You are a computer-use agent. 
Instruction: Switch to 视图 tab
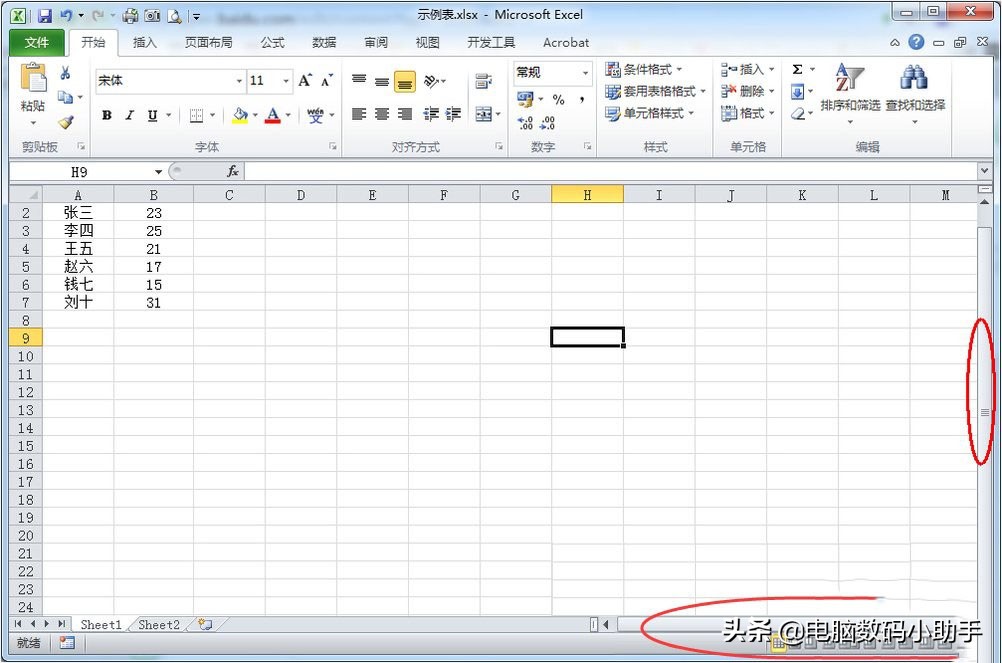pyautogui.click(x=428, y=43)
